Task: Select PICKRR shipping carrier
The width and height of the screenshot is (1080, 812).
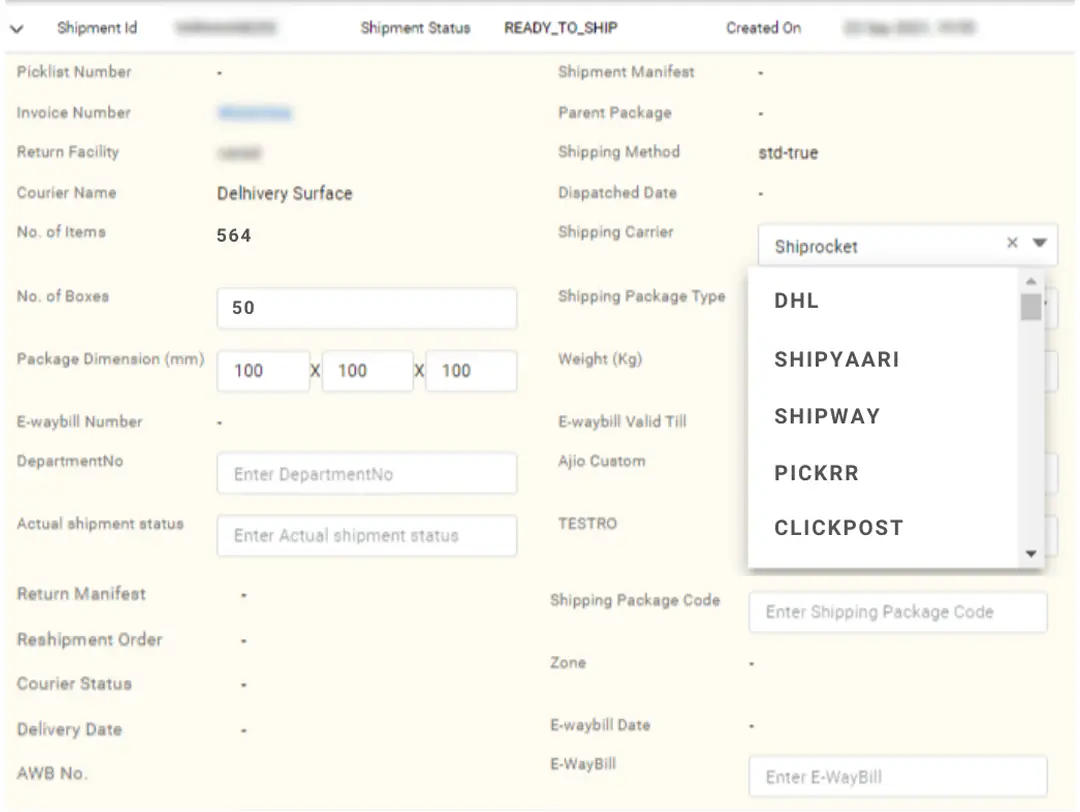Action: 816,473
